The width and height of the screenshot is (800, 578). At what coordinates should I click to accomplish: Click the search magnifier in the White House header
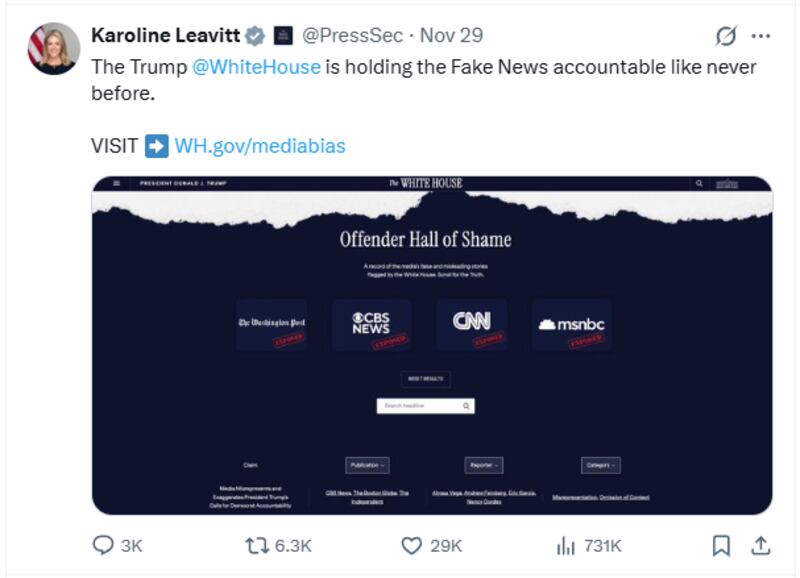pyautogui.click(x=698, y=184)
